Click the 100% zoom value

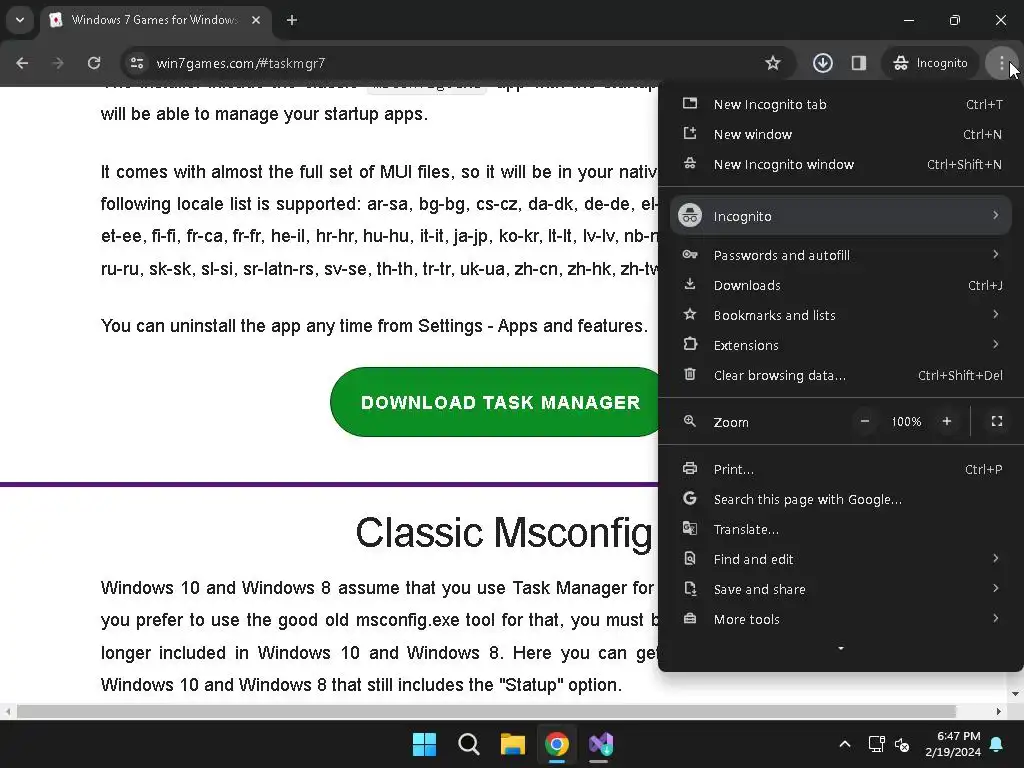pyautogui.click(x=906, y=422)
